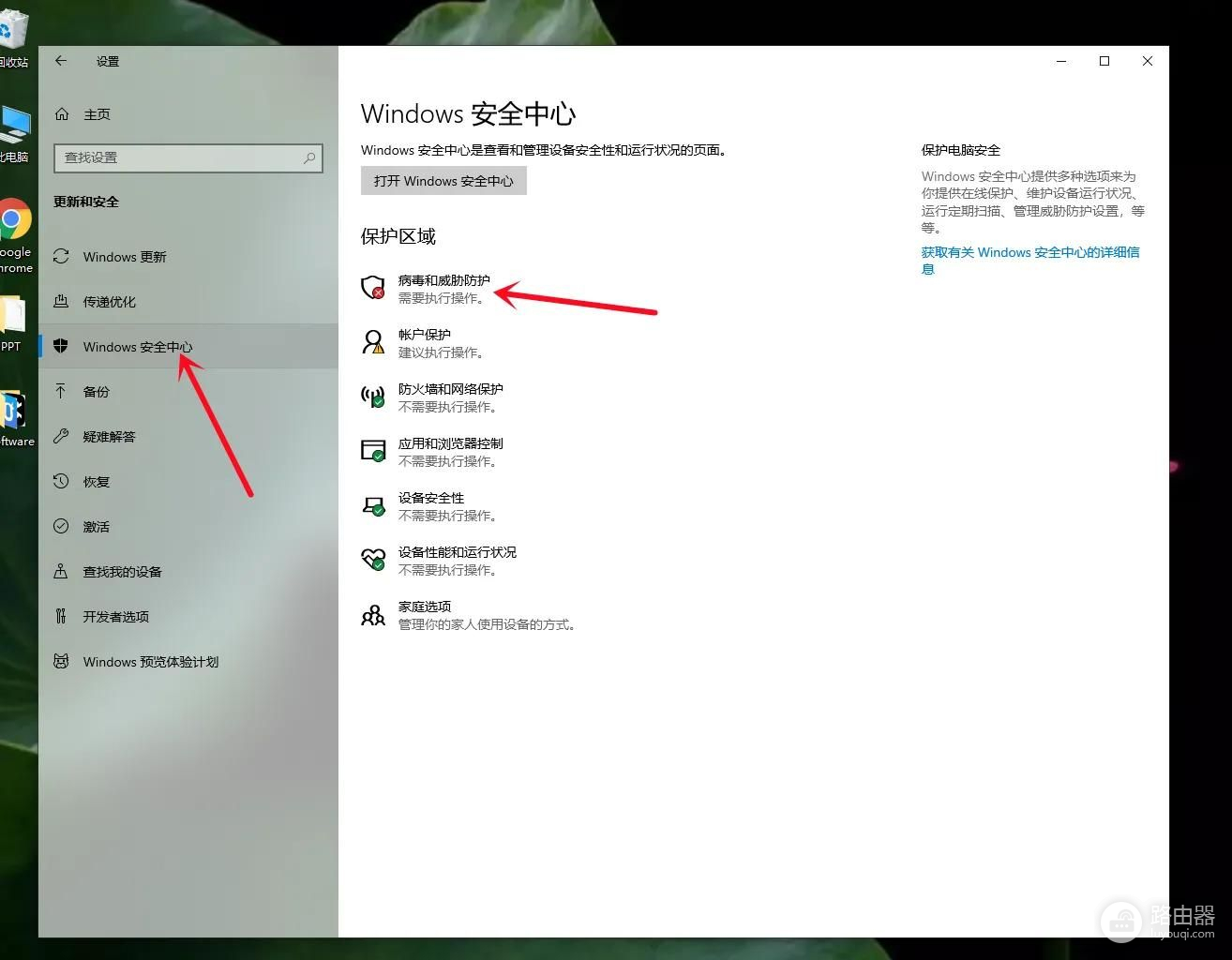Click the family options people icon

pos(373,615)
